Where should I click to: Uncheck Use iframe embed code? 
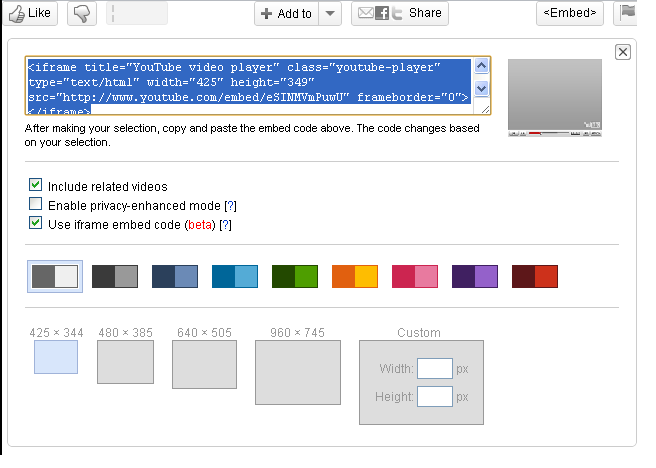36,223
